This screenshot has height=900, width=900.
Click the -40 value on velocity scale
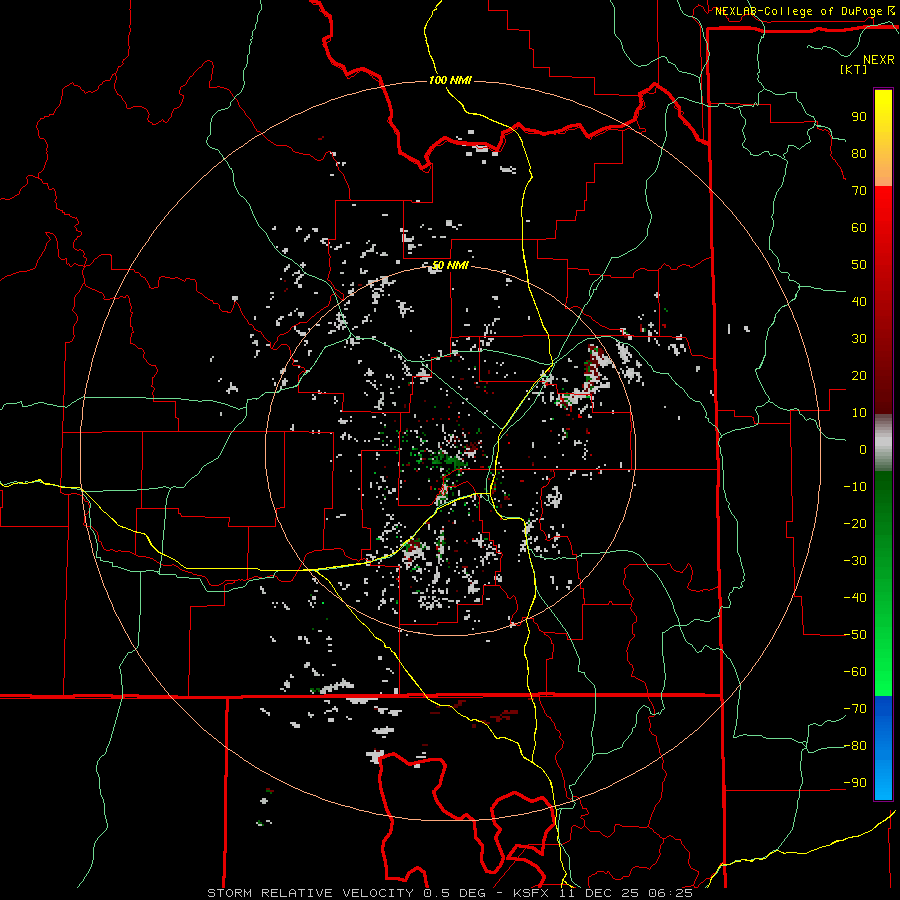pos(855,598)
